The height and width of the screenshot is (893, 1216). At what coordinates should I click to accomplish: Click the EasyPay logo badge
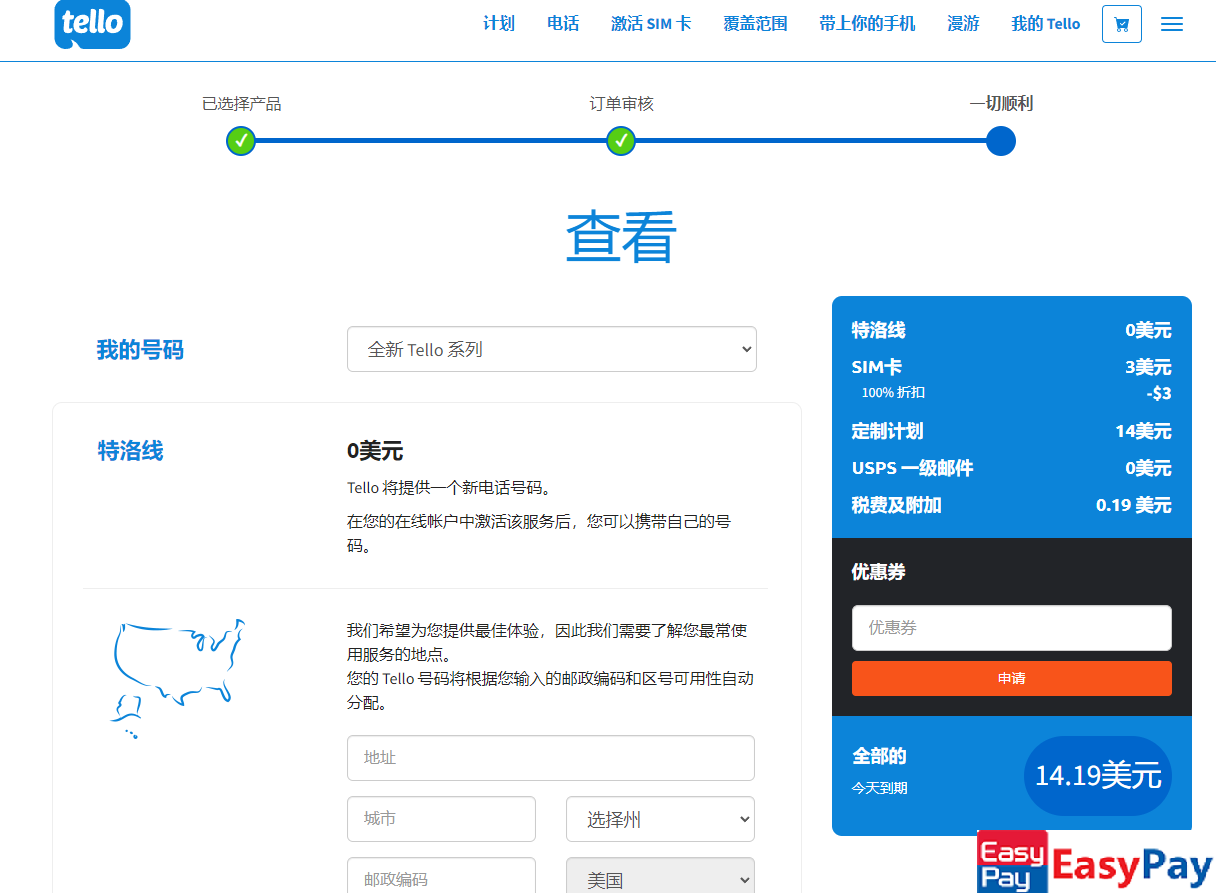[1095, 861]
